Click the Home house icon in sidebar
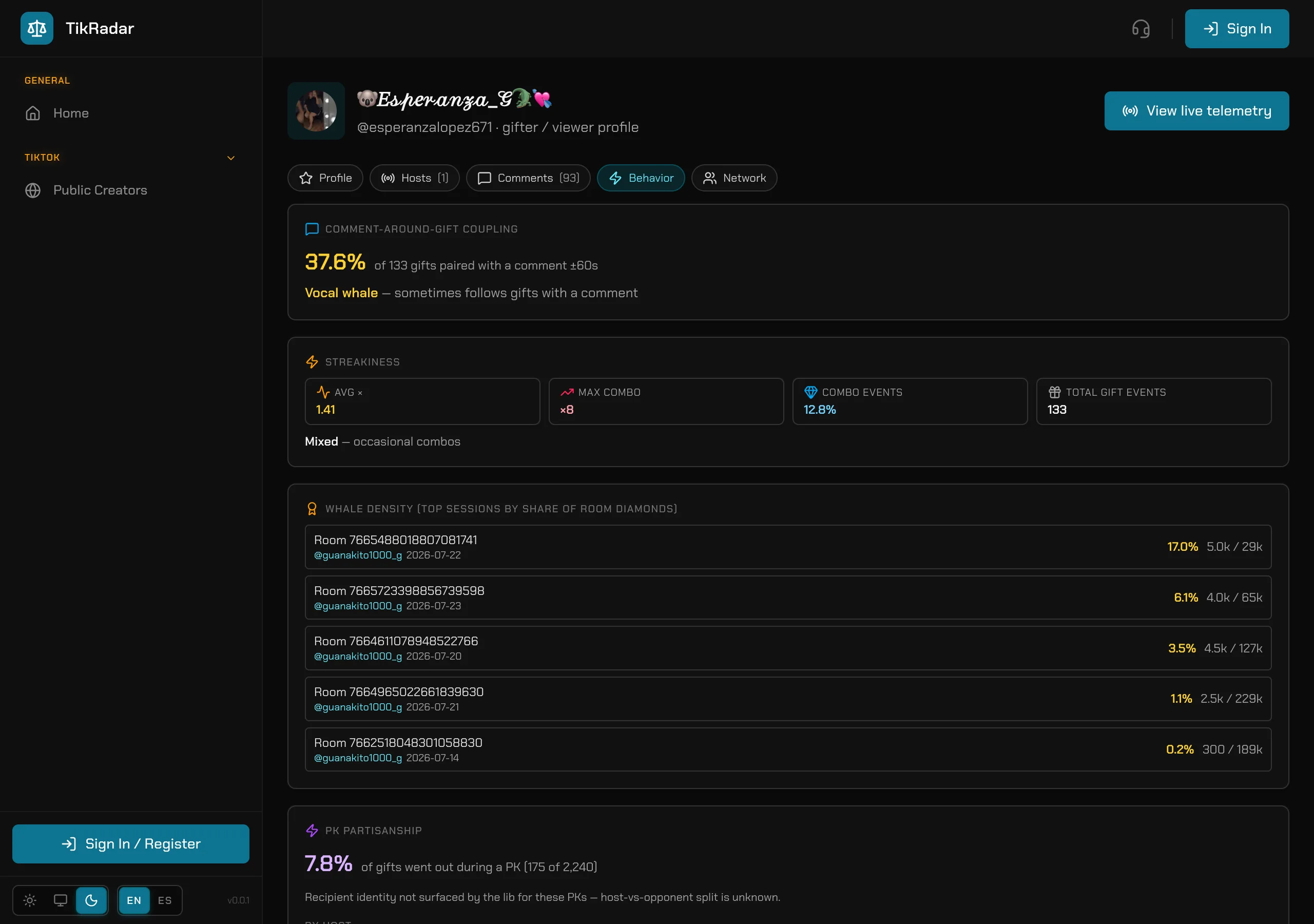This screenshot has width=1314, height=924. 33,113
